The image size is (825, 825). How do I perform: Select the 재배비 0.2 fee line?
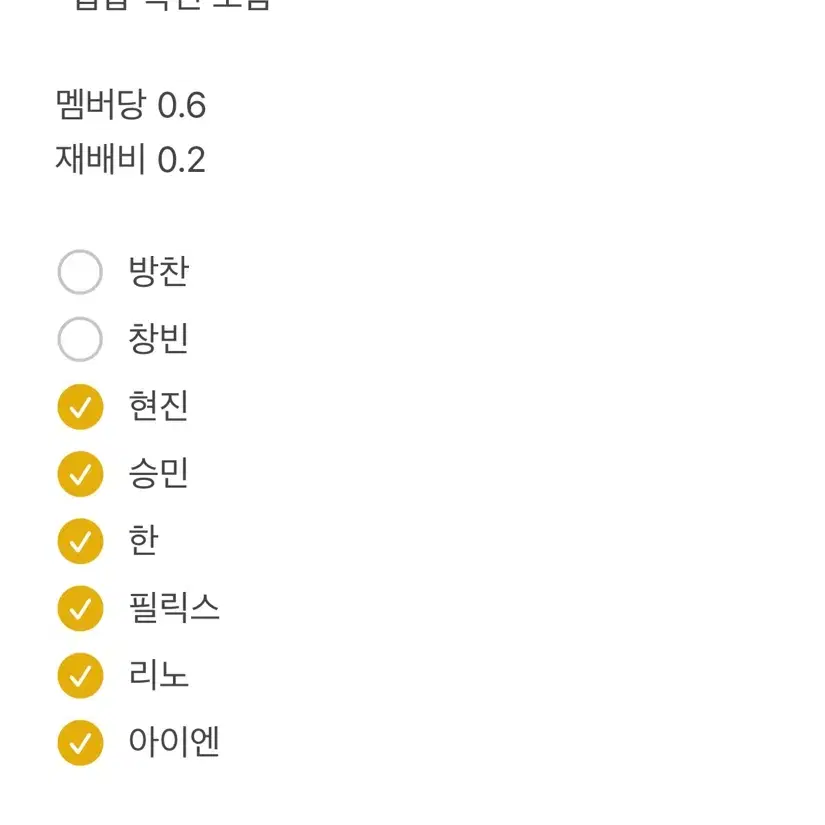pyautogui.click(x=130, y=159)
